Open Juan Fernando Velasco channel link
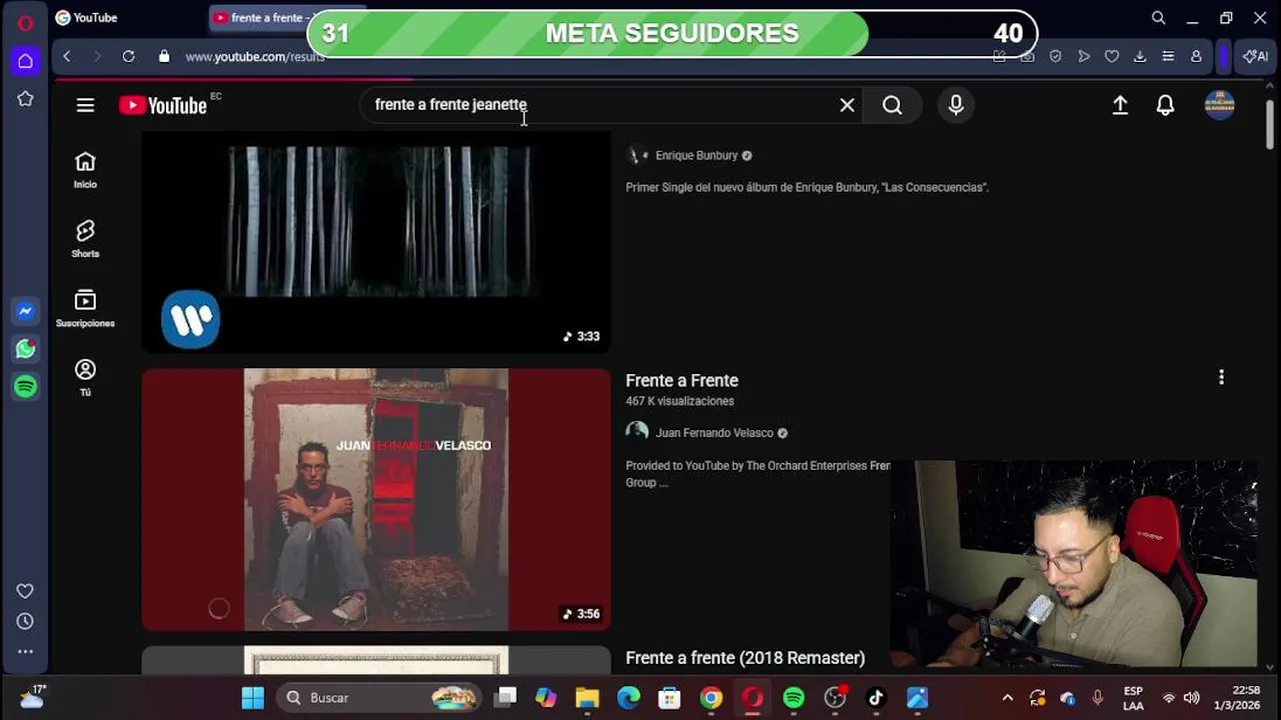This screenshot has height=720, width=1281. (714, 433)
